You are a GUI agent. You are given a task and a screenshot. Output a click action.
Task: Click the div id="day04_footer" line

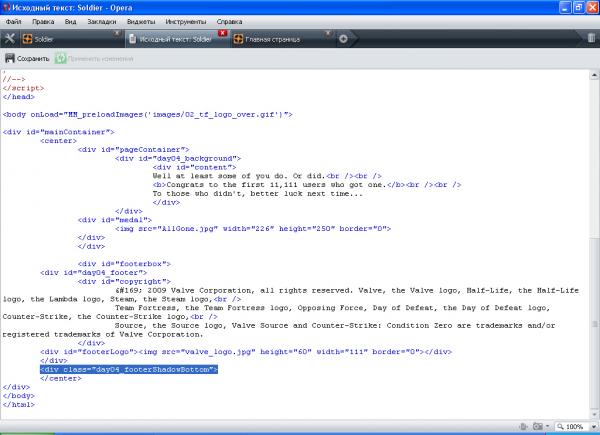coord(94,273)
